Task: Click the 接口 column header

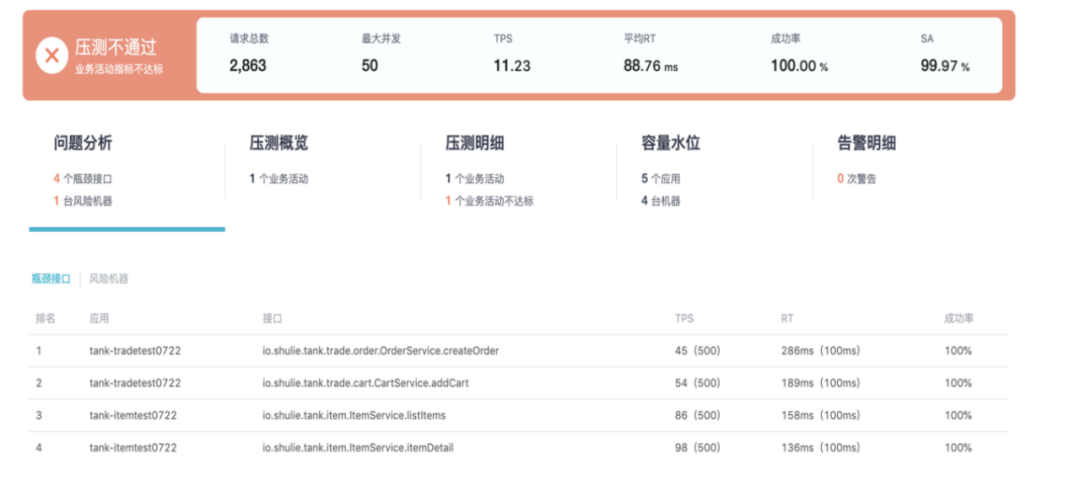Action: [273, 319]
